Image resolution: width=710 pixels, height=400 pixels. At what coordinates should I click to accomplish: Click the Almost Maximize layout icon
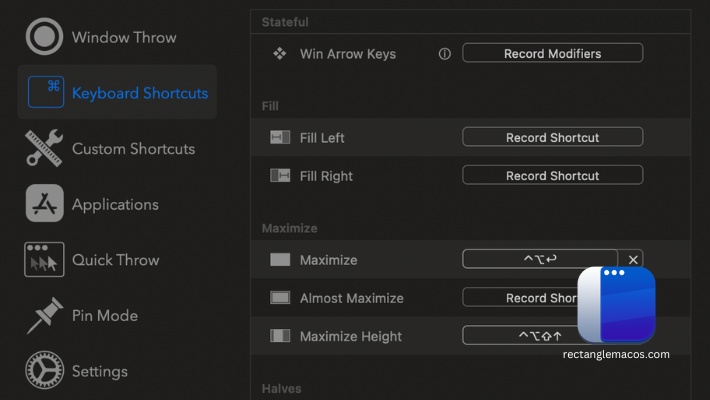point(280,298)
